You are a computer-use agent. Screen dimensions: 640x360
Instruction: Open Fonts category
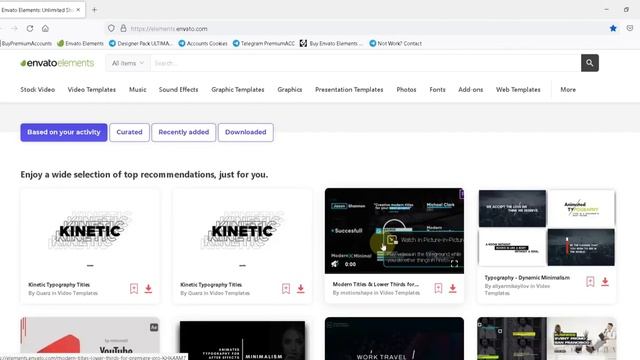[437, 89]
